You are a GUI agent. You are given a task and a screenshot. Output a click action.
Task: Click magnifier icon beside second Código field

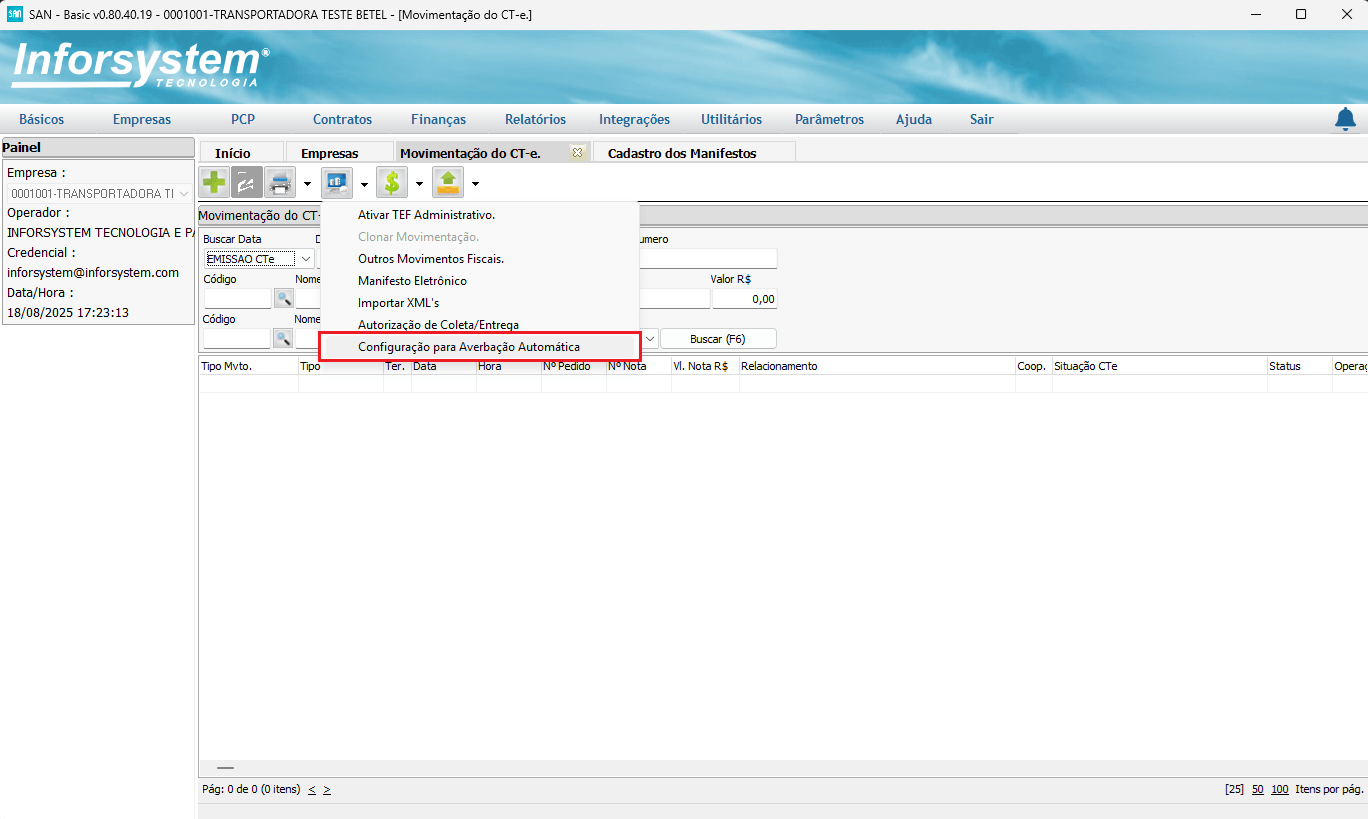[284, 339]
